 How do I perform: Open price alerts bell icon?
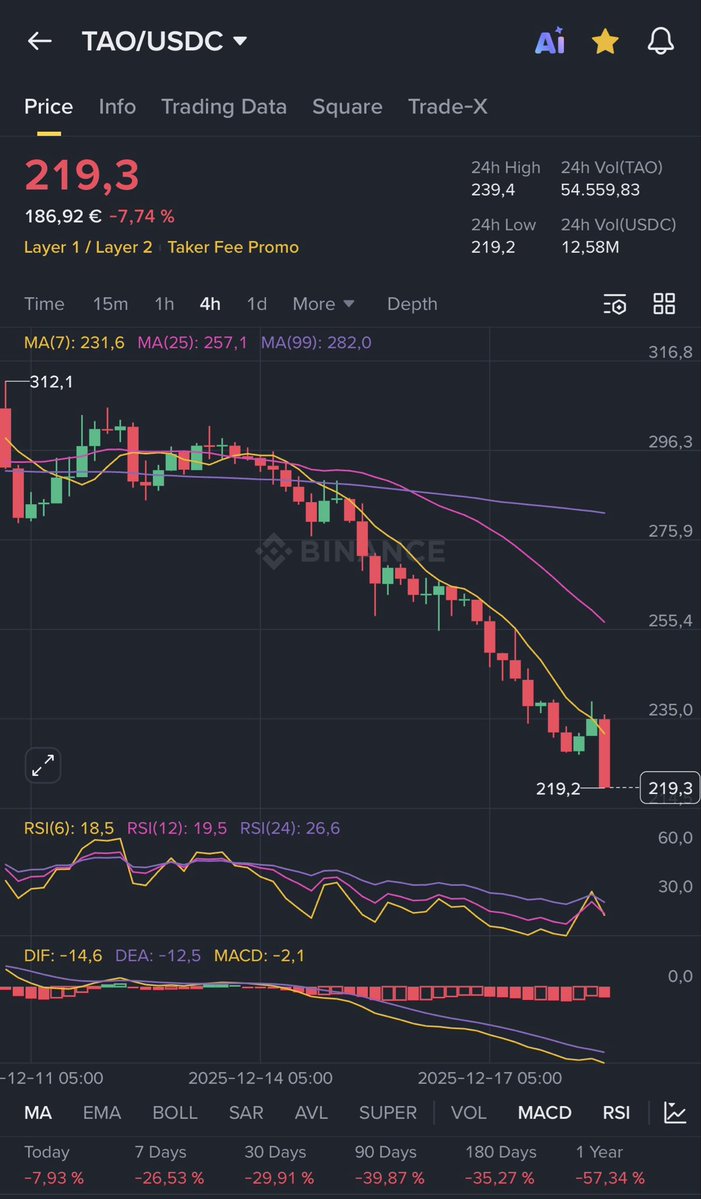pos(661,41)
